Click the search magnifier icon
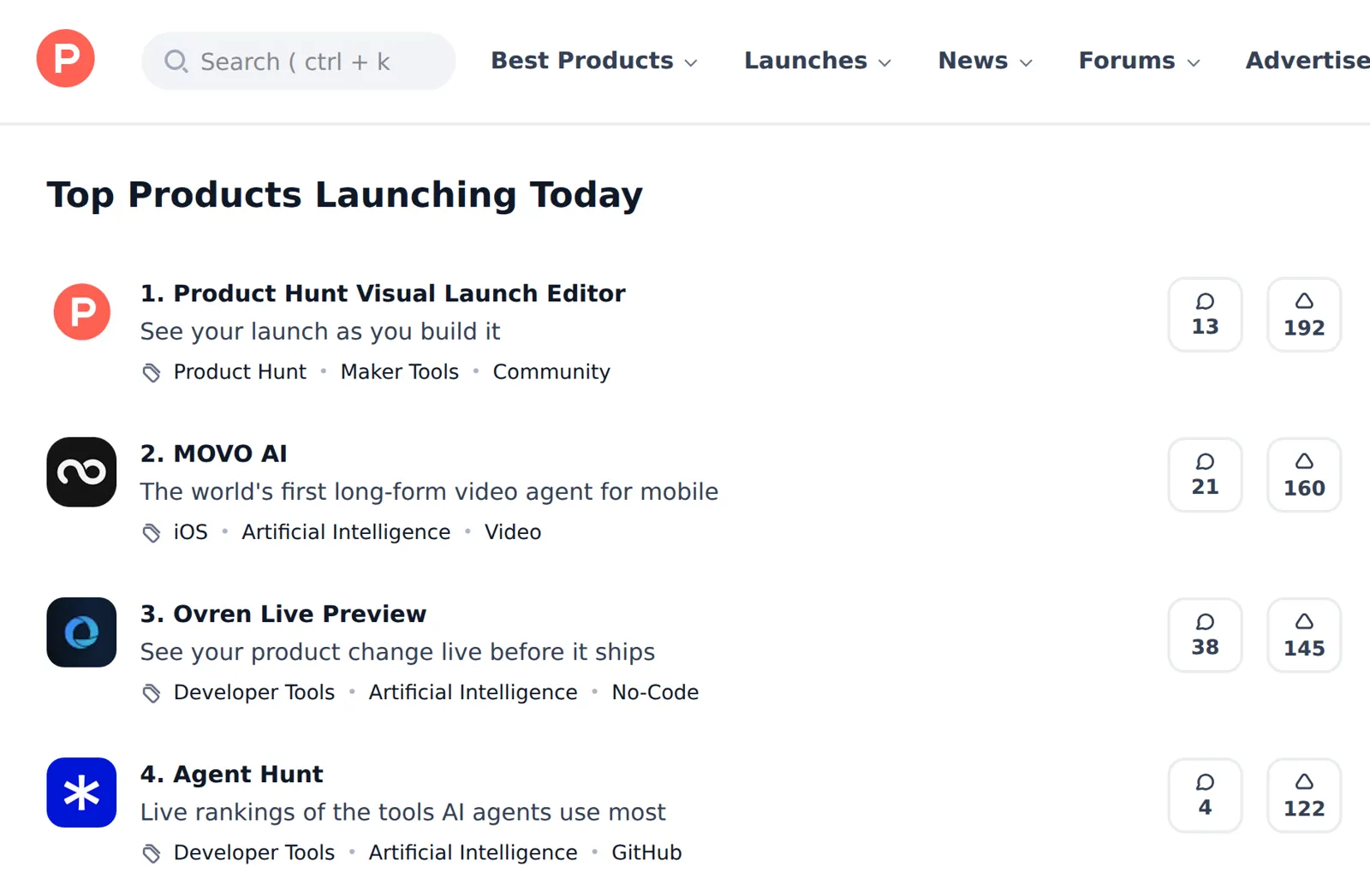The width and height of the screenshot is (1370, 896). (x=176, y=61)
